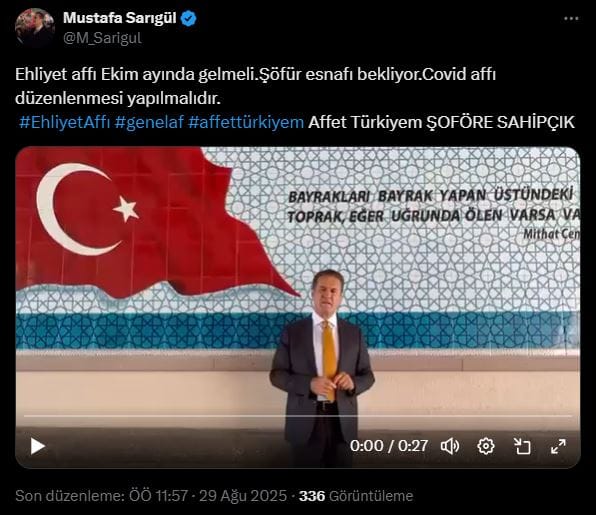Click the 0:00 / 0:27 time display

pos(389,446)
